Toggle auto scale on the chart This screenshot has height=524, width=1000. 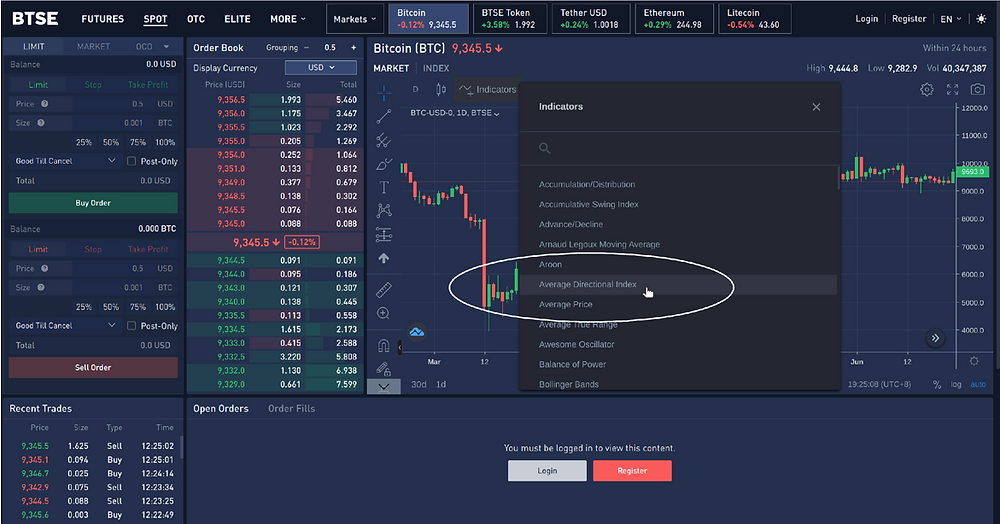point(978,384)
